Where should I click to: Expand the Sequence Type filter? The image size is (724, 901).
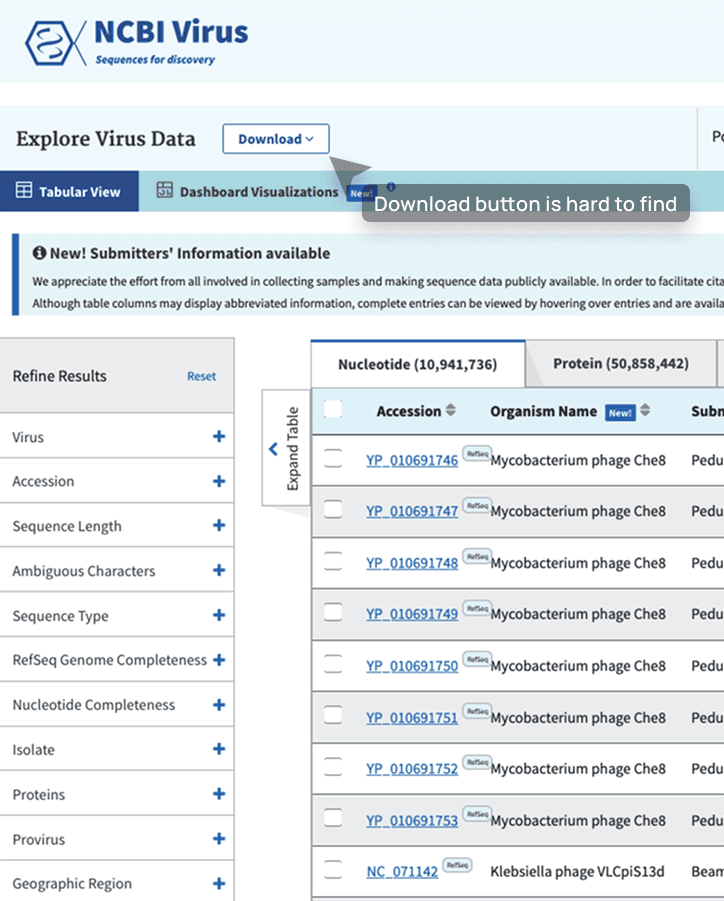[219, 615]
